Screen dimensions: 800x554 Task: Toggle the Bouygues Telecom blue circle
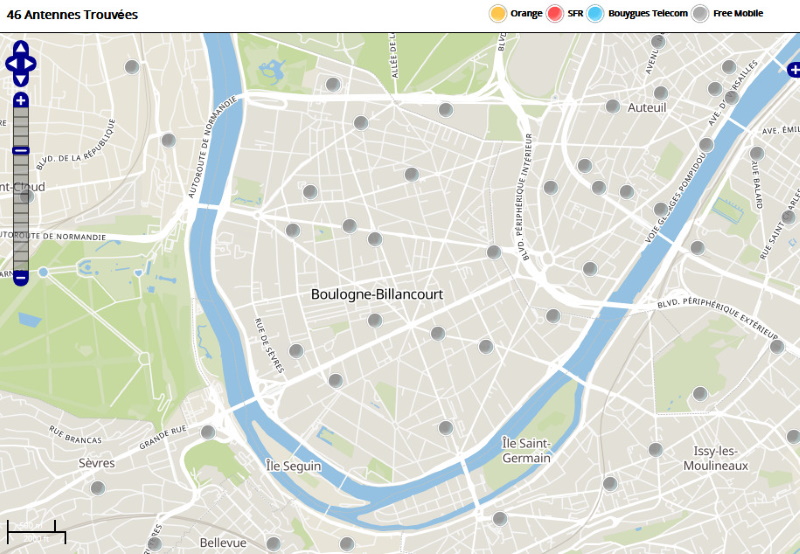click(596, 14)
